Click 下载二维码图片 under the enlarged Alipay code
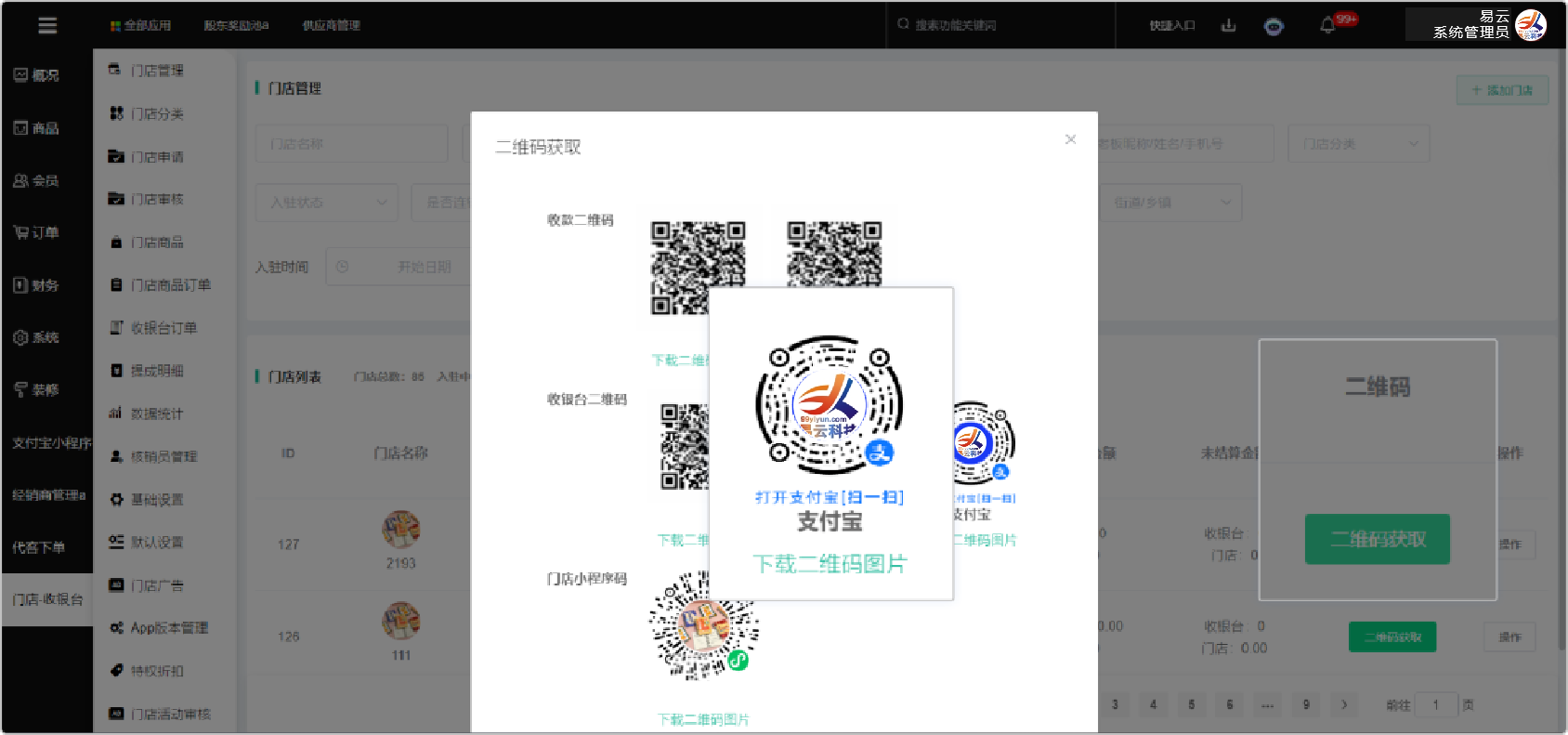 (x=830, y=564)
